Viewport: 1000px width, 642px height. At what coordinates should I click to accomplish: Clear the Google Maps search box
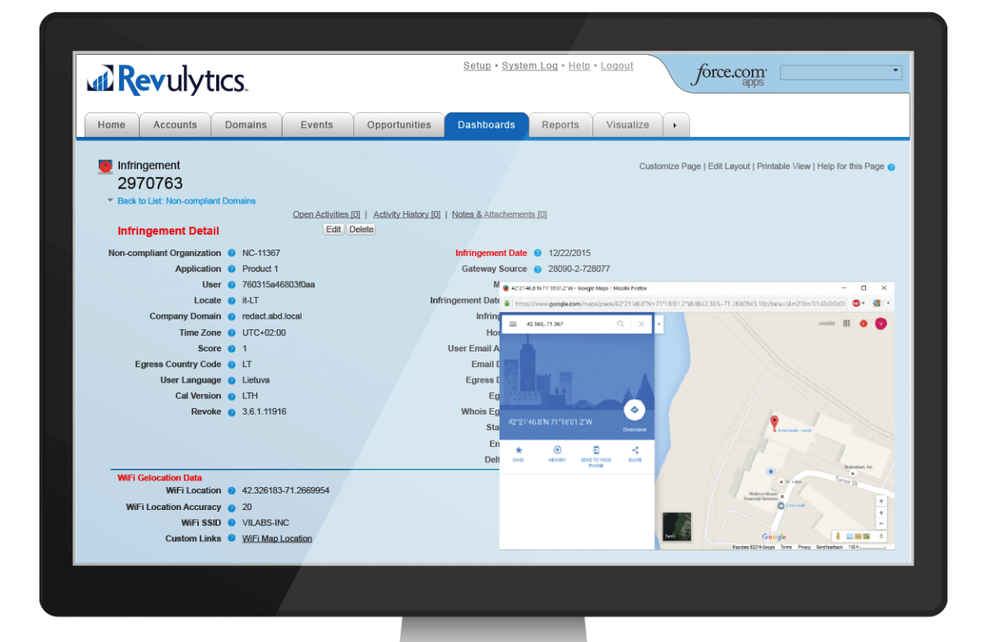point(642,324)
